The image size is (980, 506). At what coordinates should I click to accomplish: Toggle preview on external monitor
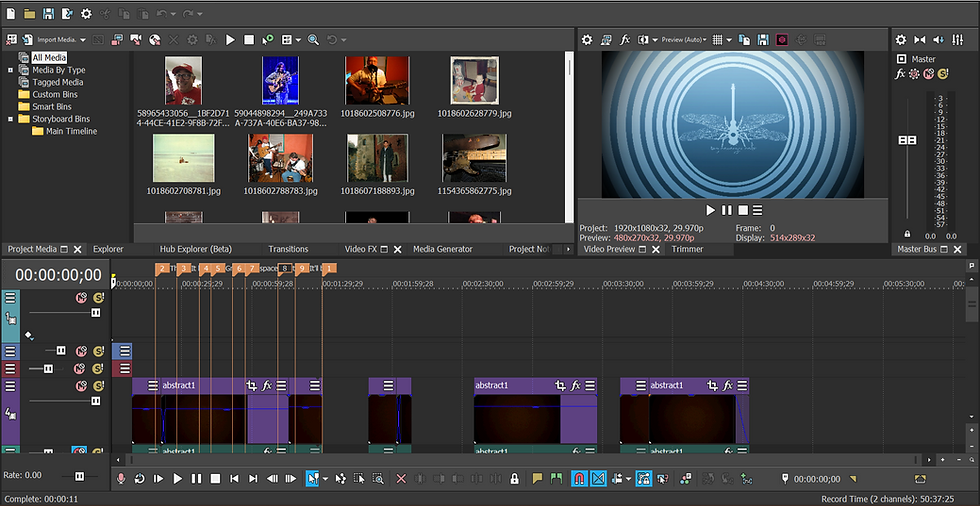pos(606,40)
